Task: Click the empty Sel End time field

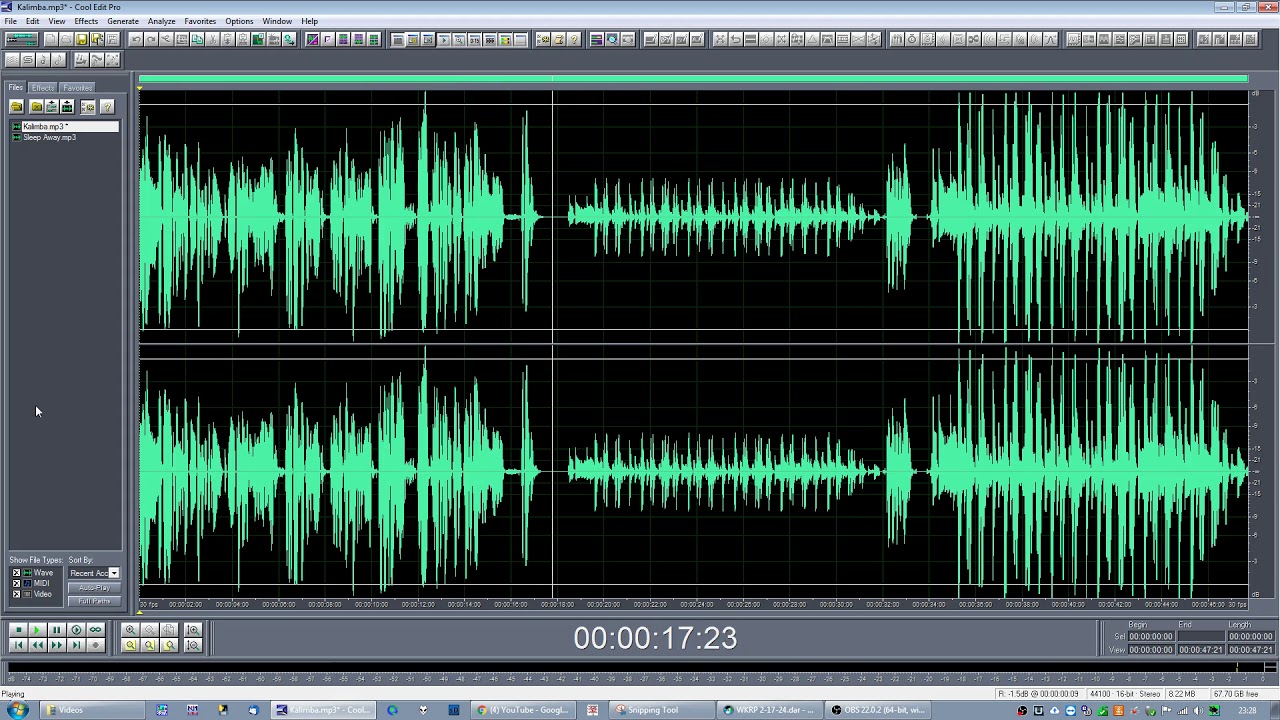Action: (1201, 636)
